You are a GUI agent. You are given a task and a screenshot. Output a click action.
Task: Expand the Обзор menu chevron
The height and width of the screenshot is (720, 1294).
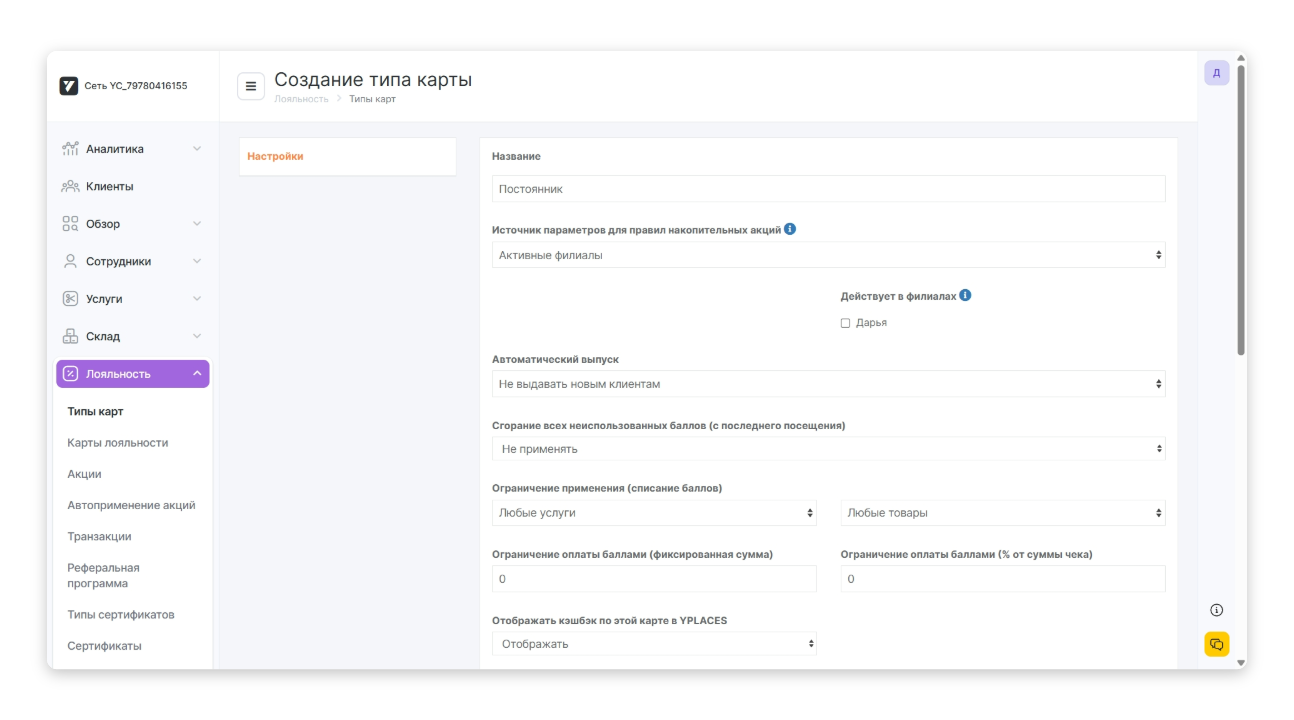(x=197, y=224)
